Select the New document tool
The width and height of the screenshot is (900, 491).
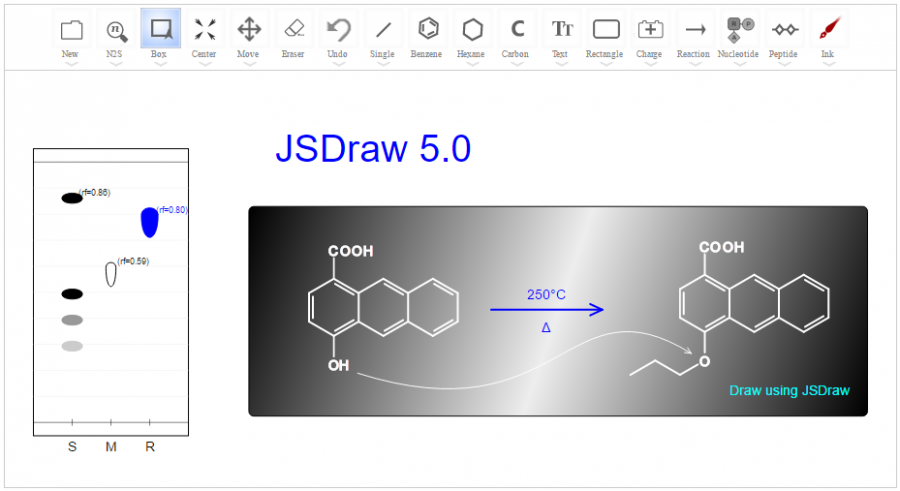pyautogui.click(x=71, y=30)
